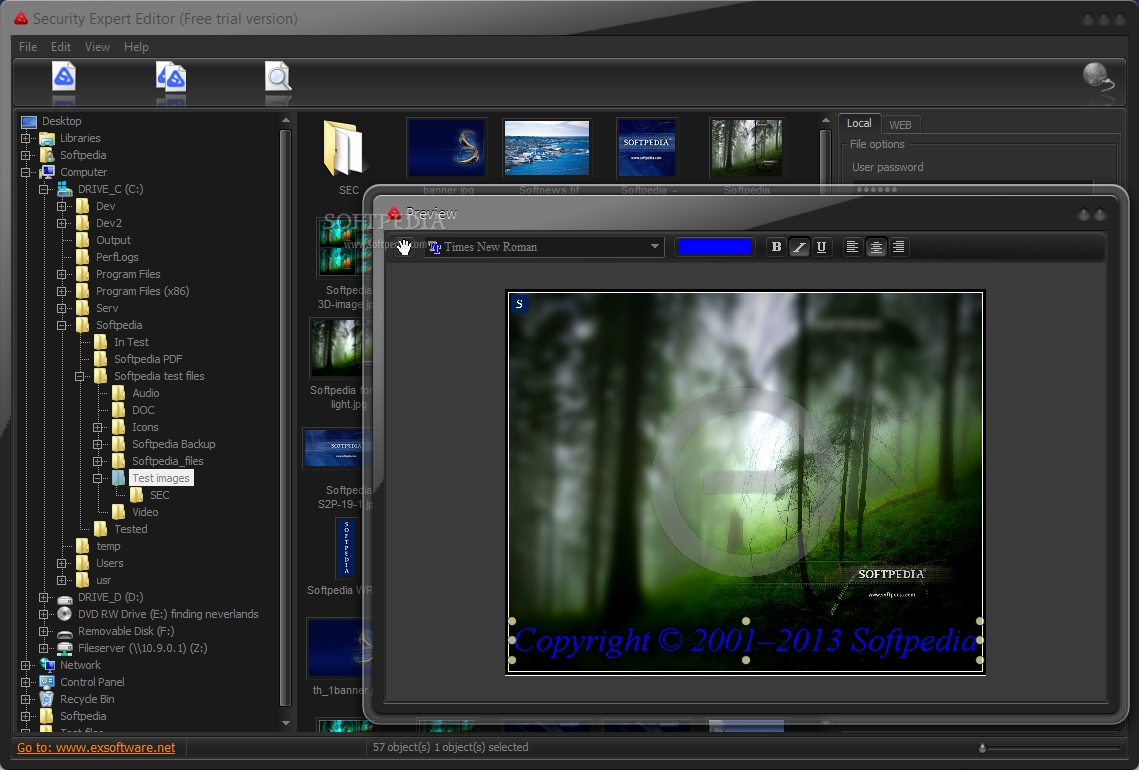Click the Network icon in tree
This screenshot has height=770, width=1139.
(47, 665)
